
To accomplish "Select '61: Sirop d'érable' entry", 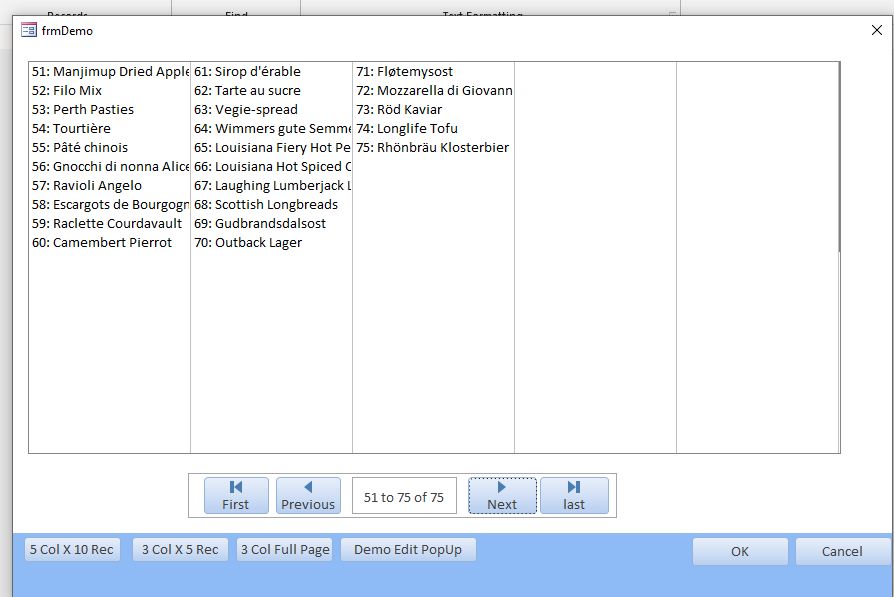I will tap(271, 71).
